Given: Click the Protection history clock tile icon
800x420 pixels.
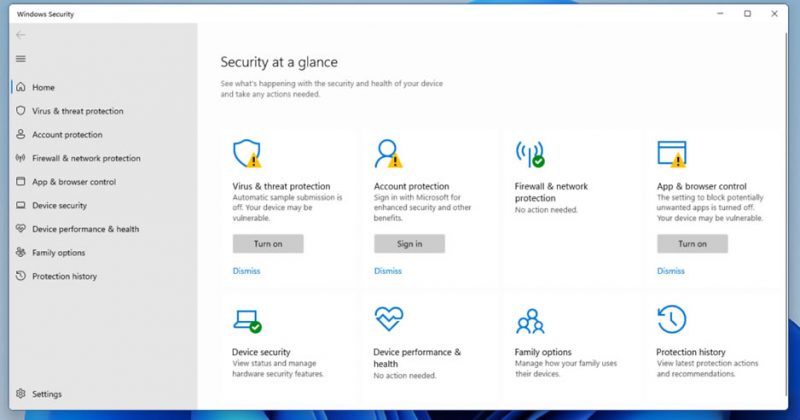Looking at the screenshot, I should (672, 319).
